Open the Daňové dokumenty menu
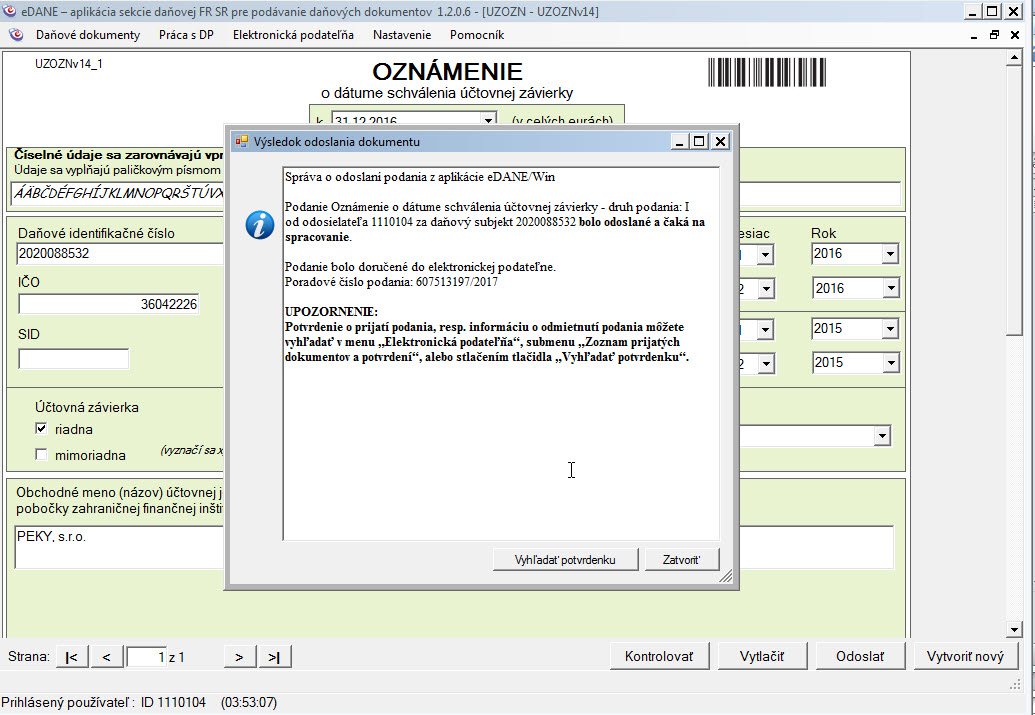The image size is (1035, 715). coord(88,35)
